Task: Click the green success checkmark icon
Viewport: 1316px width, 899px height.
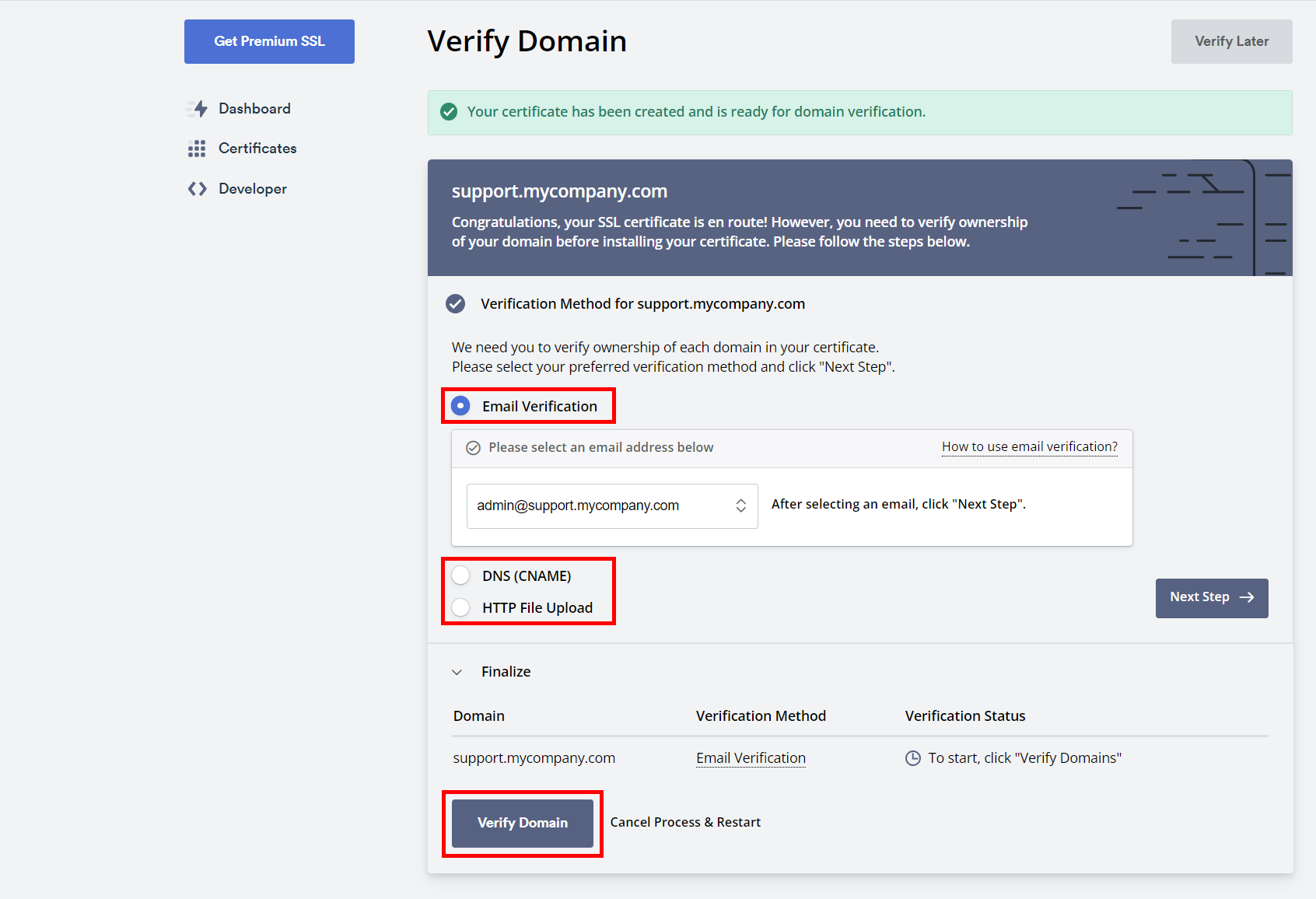Action: (449, 112)
